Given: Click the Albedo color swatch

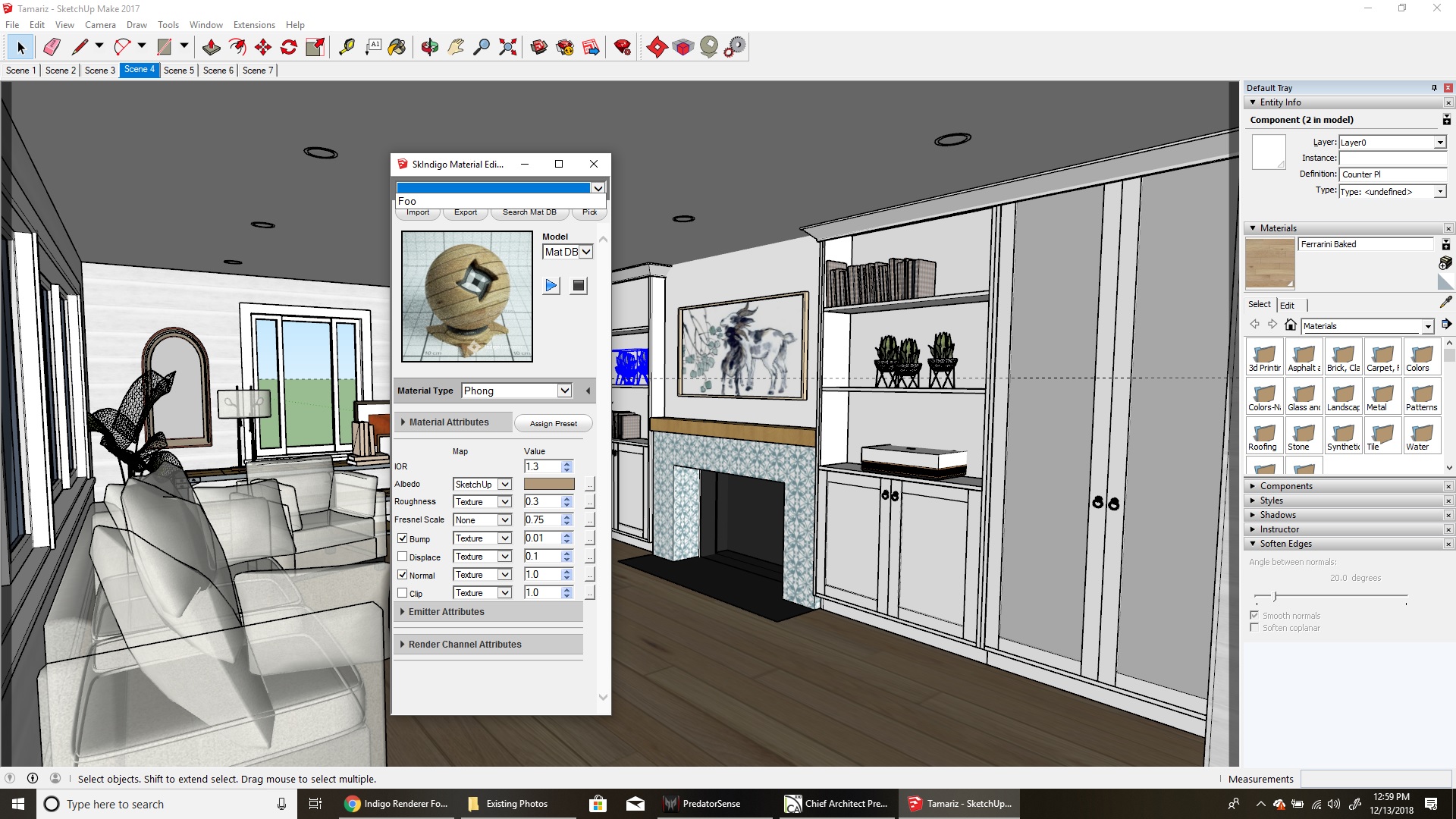Looking at the screenshot, I should 549,484.
